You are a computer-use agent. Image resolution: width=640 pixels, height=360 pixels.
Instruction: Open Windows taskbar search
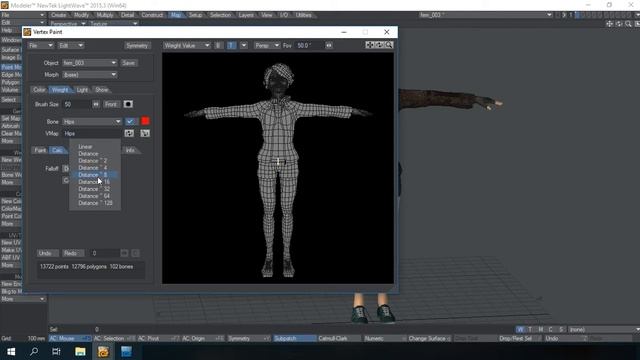[34, 351]
